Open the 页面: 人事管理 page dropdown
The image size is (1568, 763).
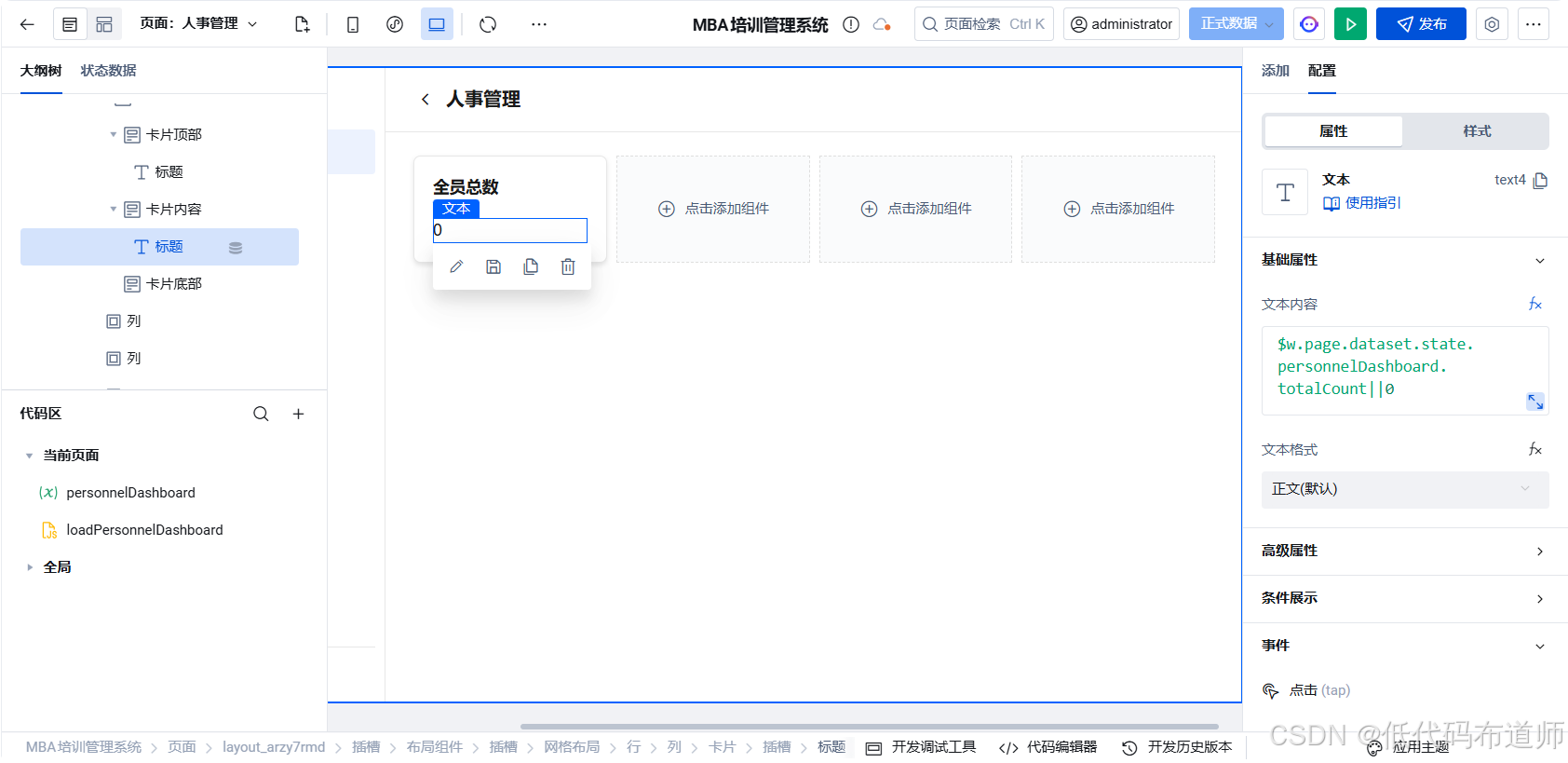pos(198,23)
